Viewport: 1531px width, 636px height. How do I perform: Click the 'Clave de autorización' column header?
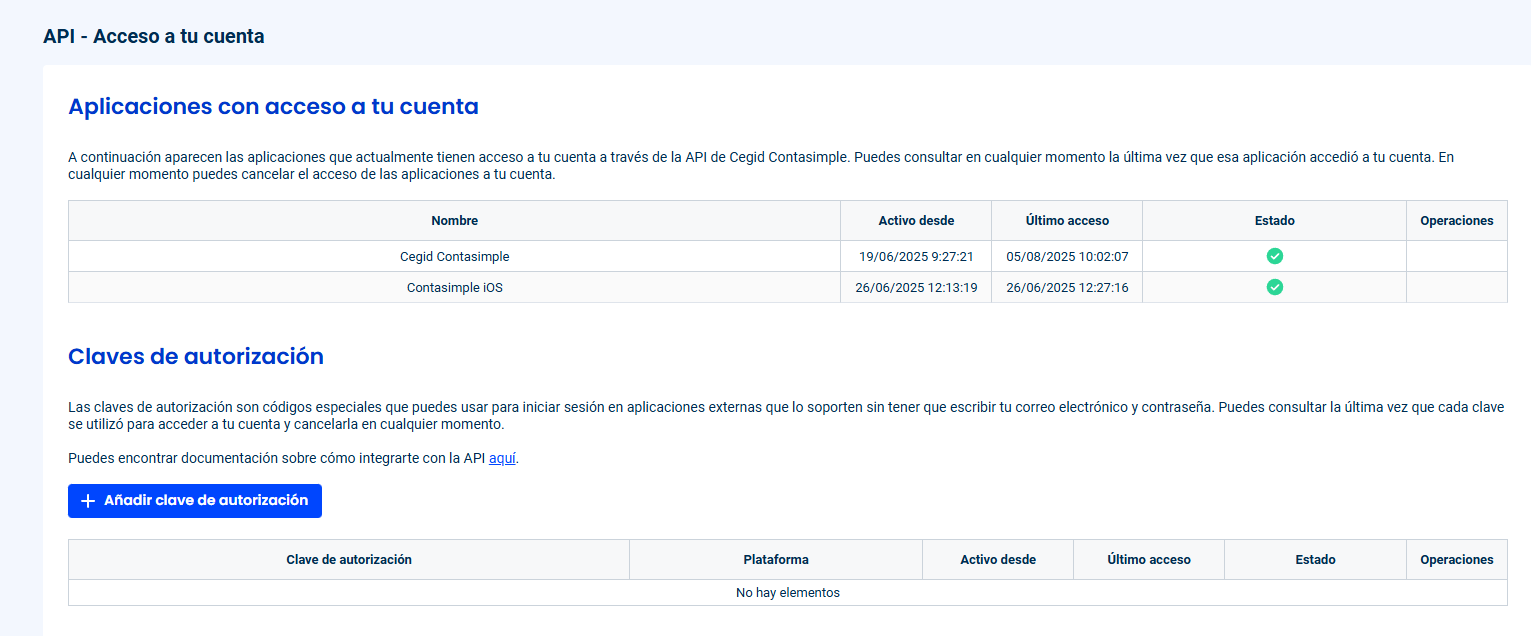tap(349, 560)
